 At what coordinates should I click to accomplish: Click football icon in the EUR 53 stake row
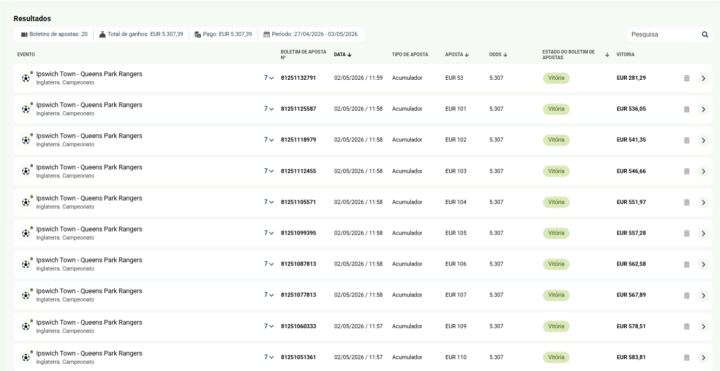click(x=26, y=78)
